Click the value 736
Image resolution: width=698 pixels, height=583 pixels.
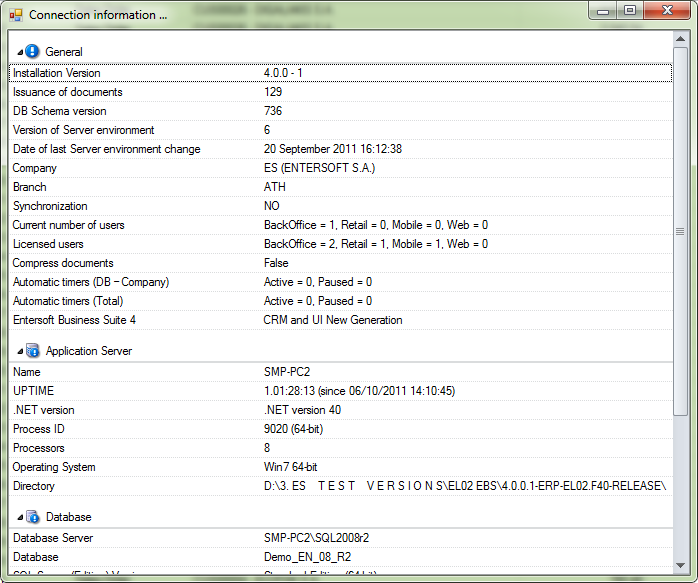[273, 111]
